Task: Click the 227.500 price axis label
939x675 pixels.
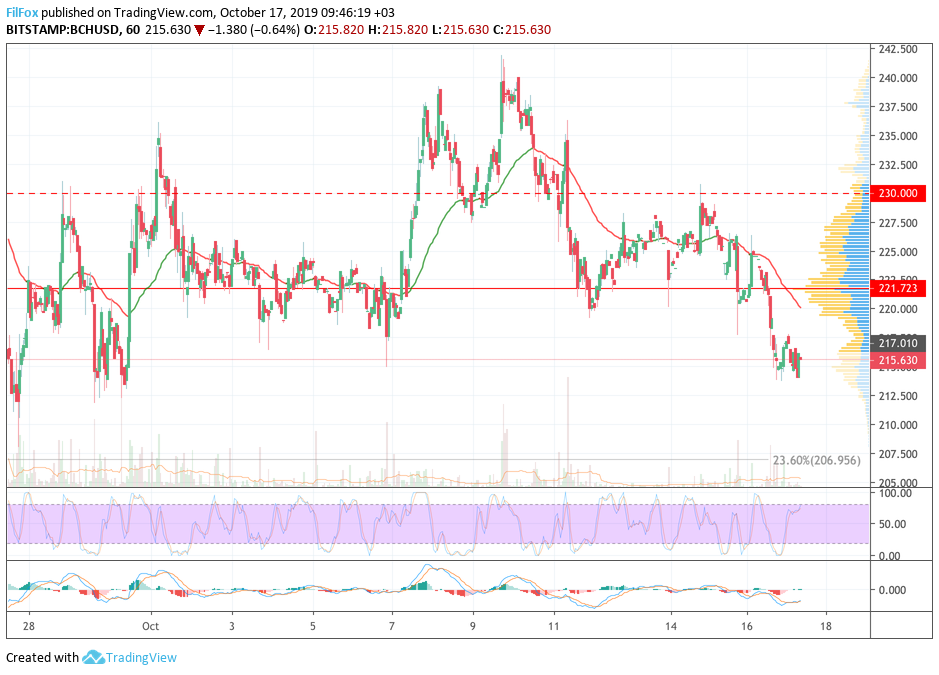Action: pos(898,223)
